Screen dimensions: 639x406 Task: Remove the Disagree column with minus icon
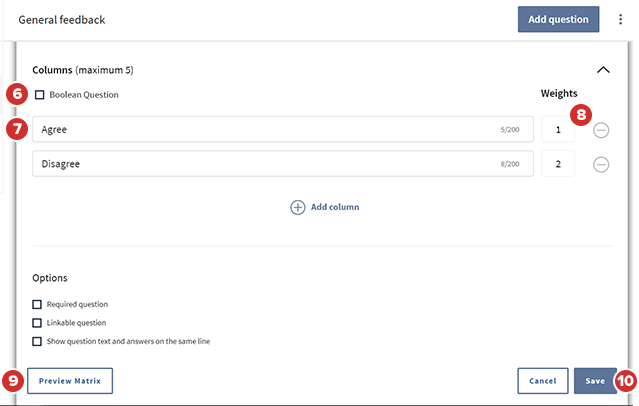pos(601,165)
